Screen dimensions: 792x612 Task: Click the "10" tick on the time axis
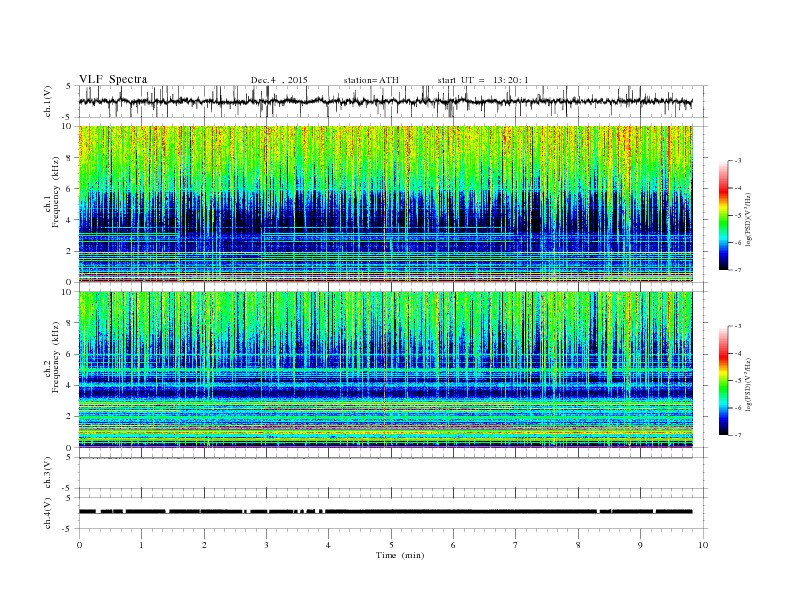[x=703, y=545]
